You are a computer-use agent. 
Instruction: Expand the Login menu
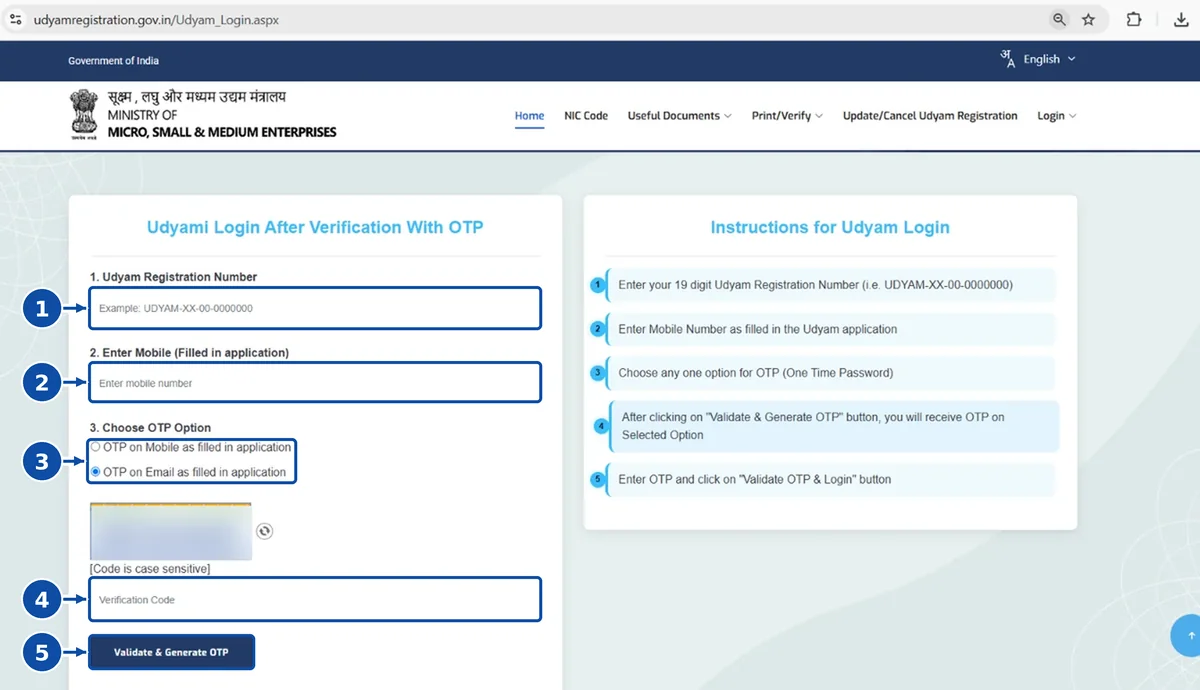tap(1056, 116)
